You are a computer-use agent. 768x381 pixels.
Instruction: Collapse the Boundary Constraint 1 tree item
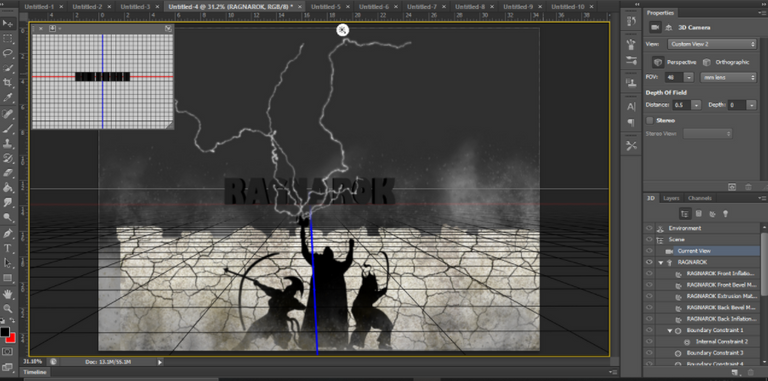670,331
